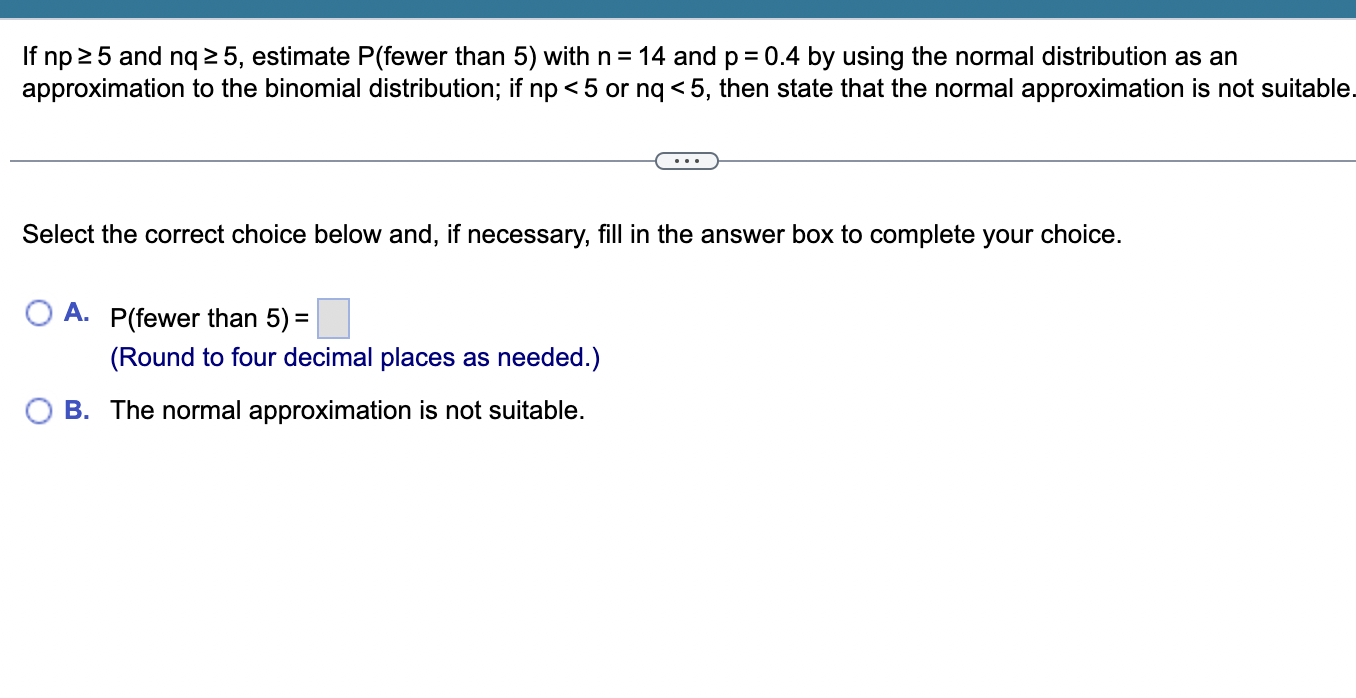Click the 'Round to four decimal places' hint text
This screenshot has height=698, width=1356.
[x=355, y=357]
